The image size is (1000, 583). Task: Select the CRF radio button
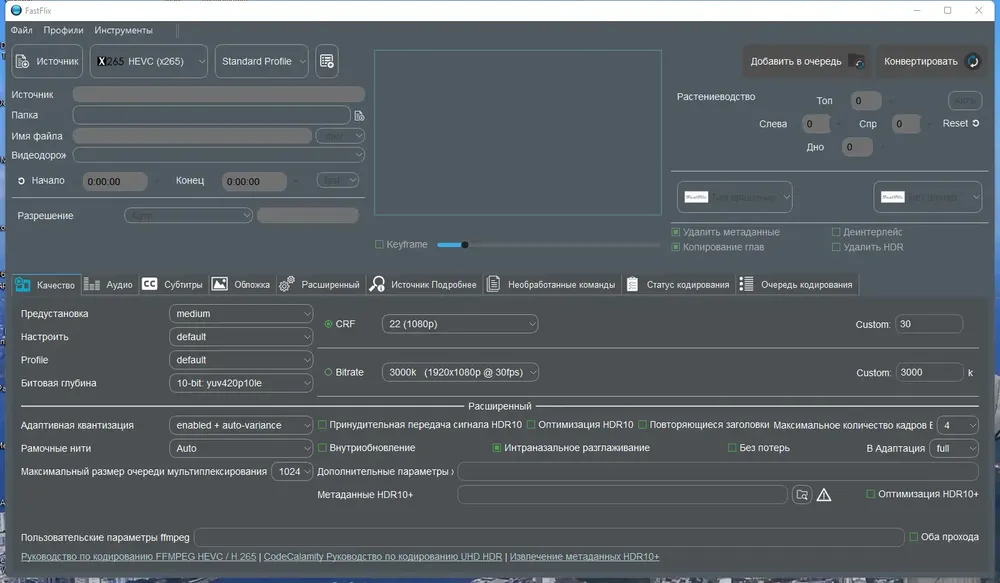tap(328, 324)
